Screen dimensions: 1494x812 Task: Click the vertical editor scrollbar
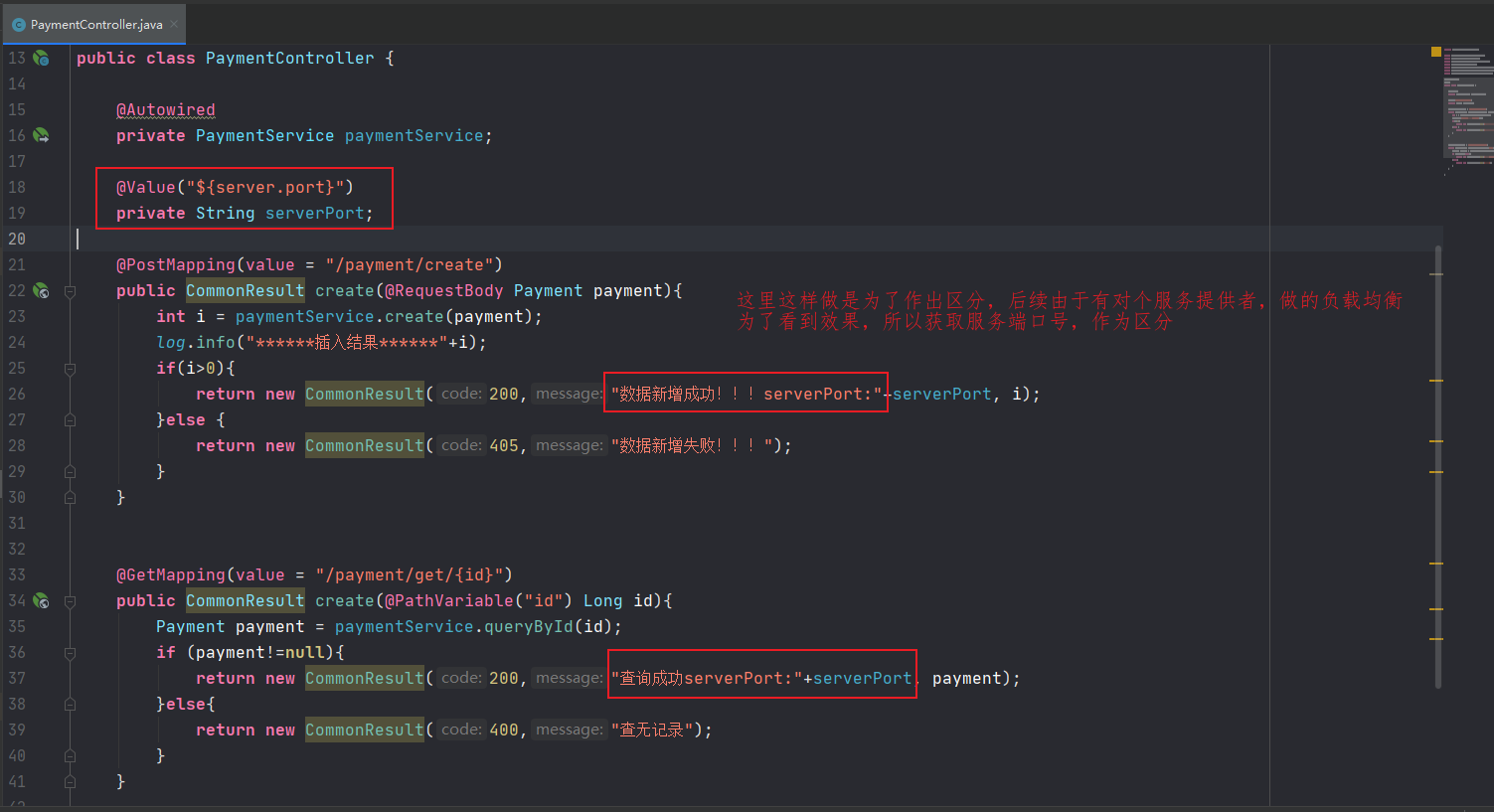pyautogui.click(x=1437, y=467)
